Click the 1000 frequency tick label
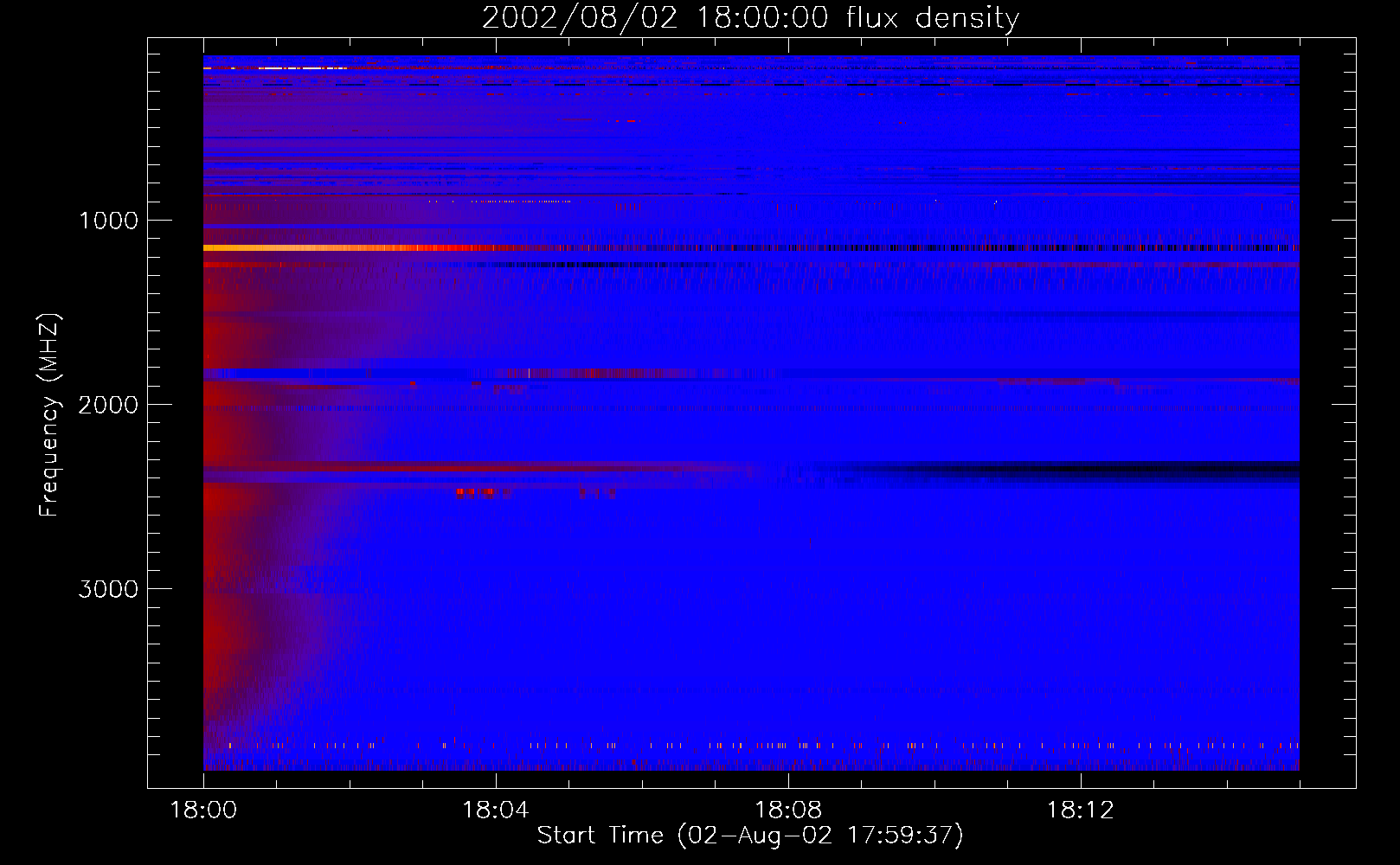 [108, 221]
